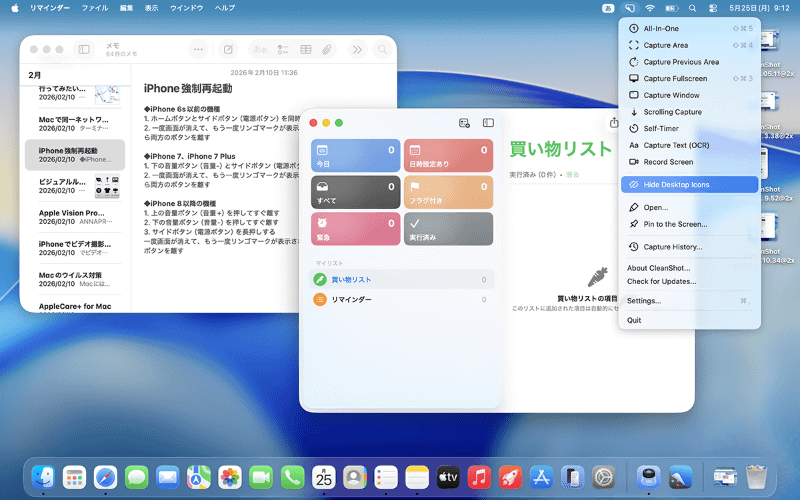Toggle Hide Desktop Icons in CleanShot menu

[689, 185]
